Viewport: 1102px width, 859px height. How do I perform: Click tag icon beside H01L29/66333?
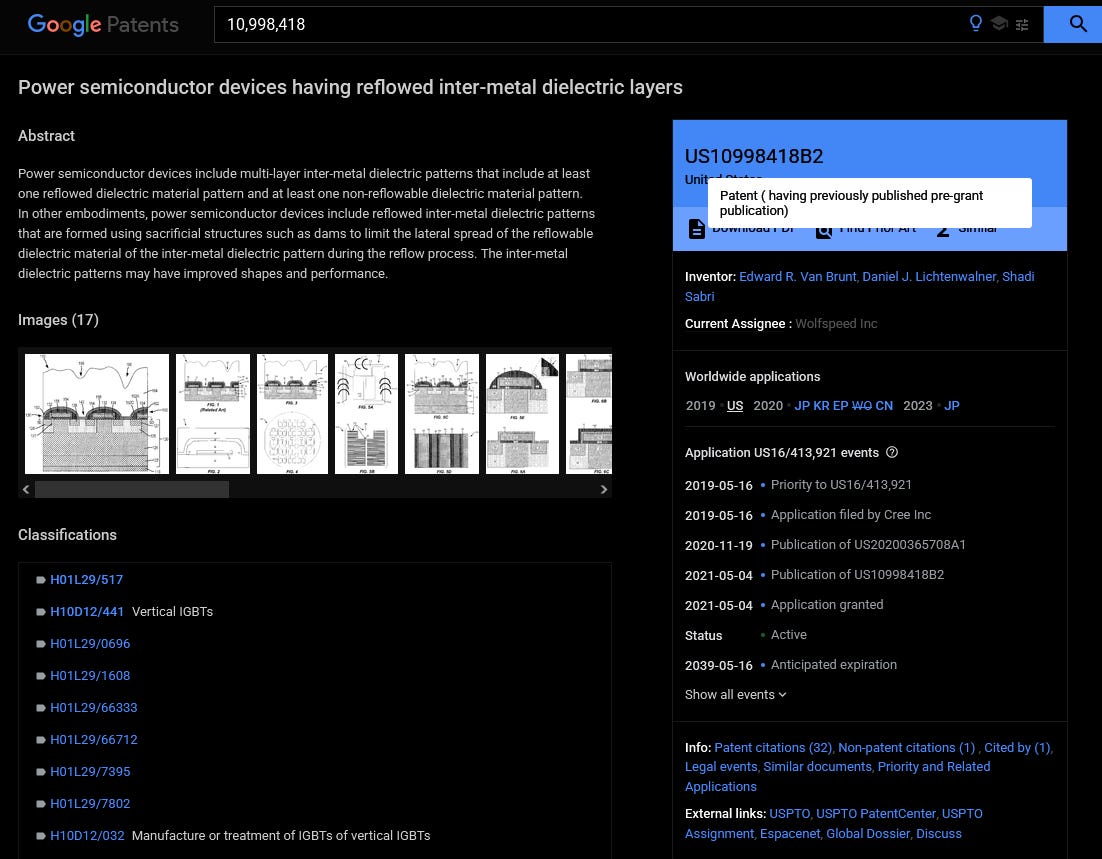41,708
